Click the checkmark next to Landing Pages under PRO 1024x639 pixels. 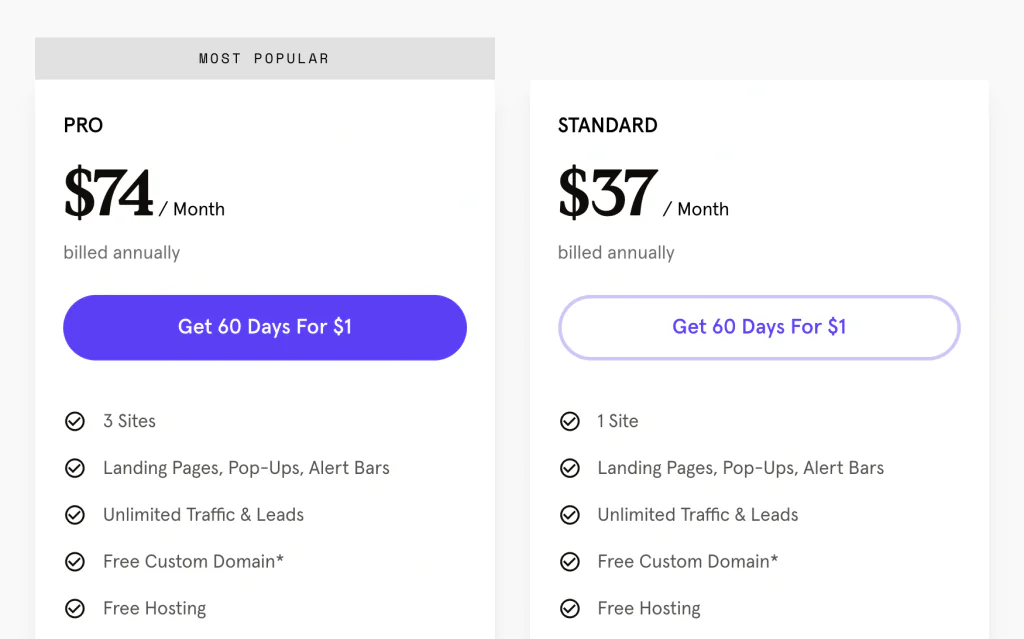(75, 468)
